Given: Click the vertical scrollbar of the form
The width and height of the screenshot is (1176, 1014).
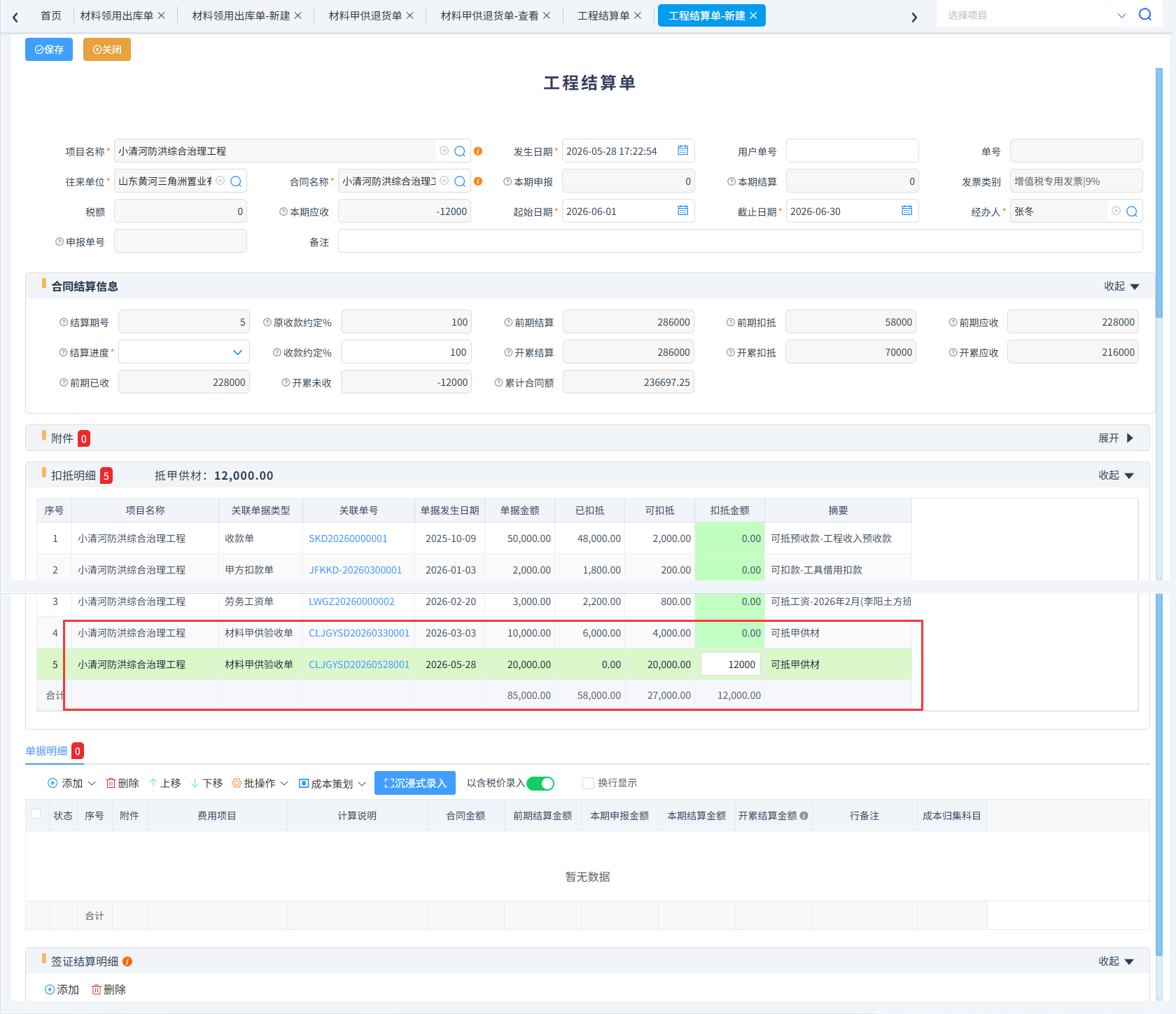Looking at the screenshot, I should click(1159, 193).
